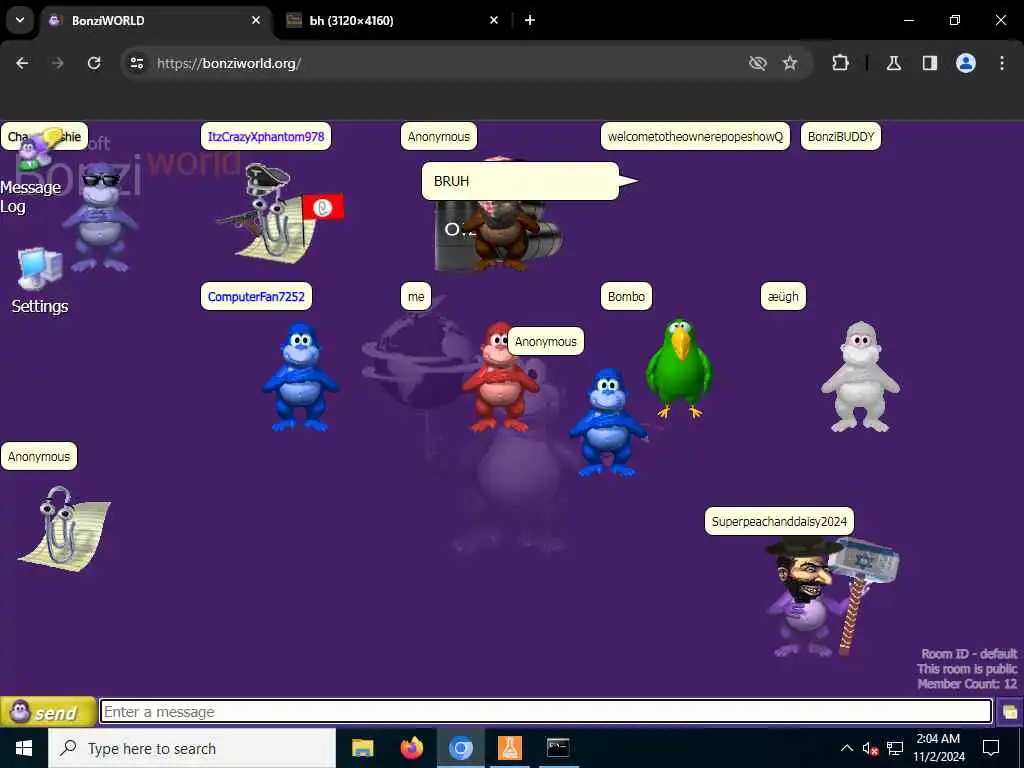Toggle the crossed-out eye icon in address bar
Screen dimensions: 1024x768
coord(758,63)
